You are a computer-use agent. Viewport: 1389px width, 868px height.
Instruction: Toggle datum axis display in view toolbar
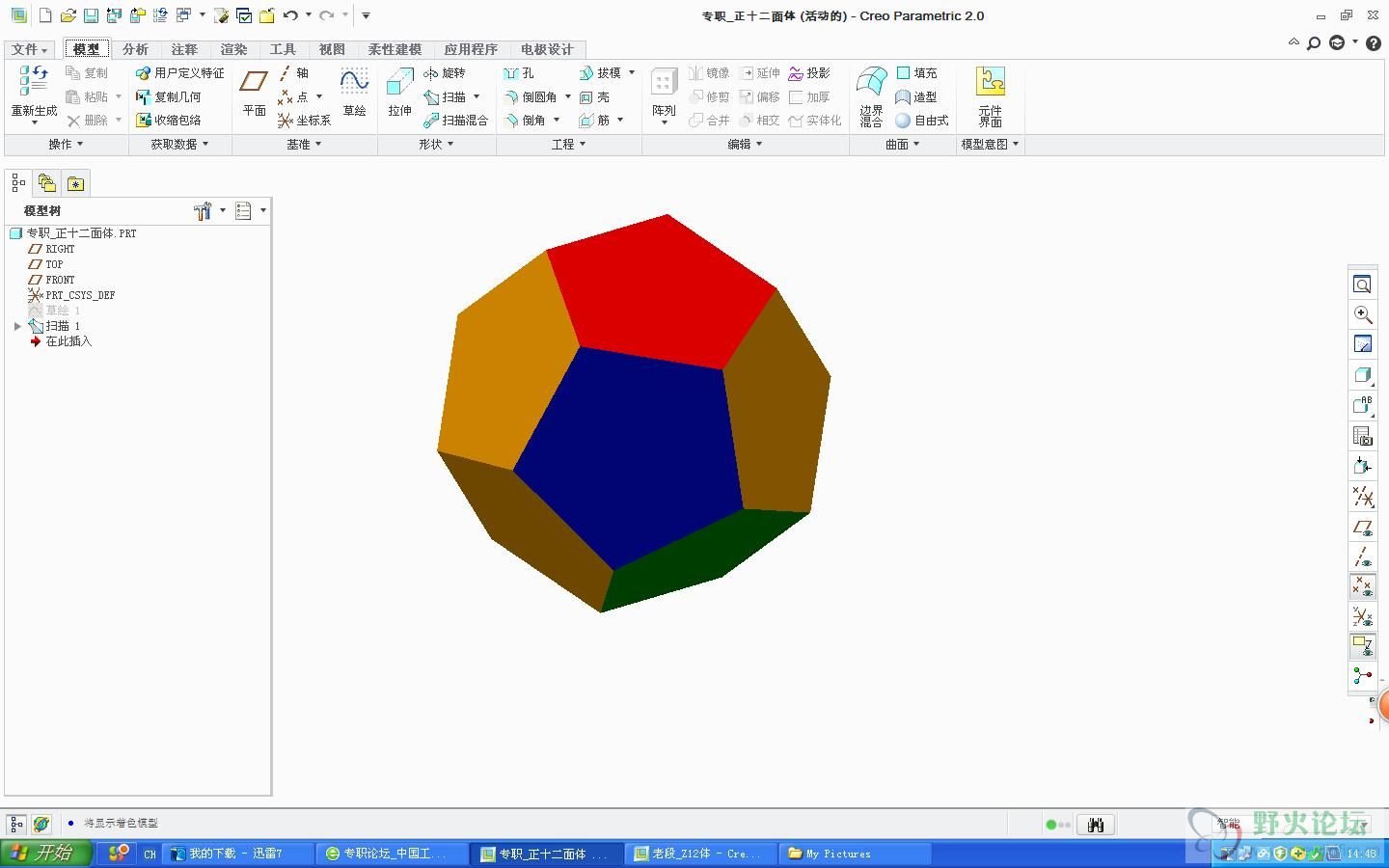[x=1362, y=556]
